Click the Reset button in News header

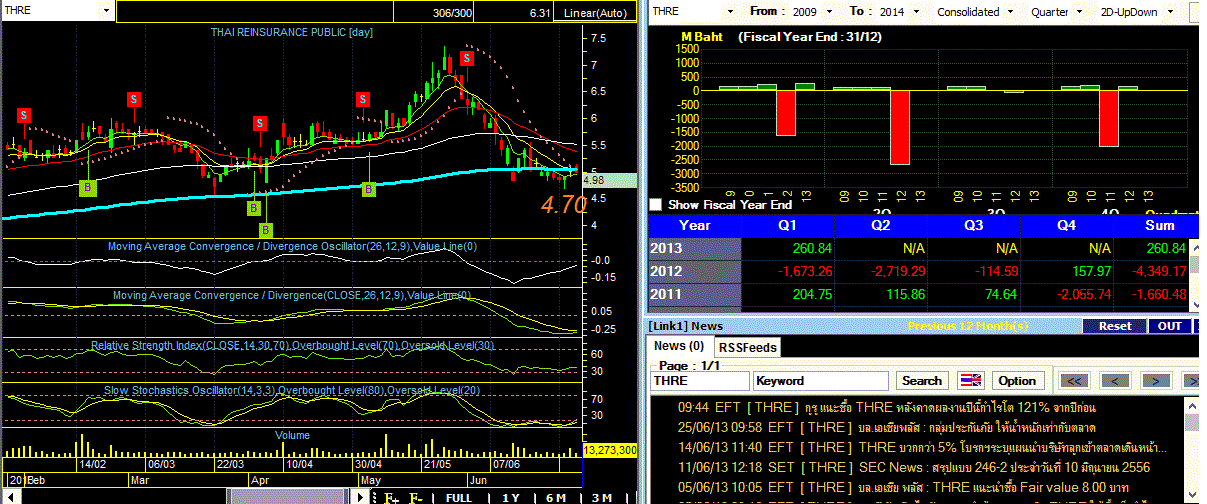pyautogui.click(x=1115, y=325)
